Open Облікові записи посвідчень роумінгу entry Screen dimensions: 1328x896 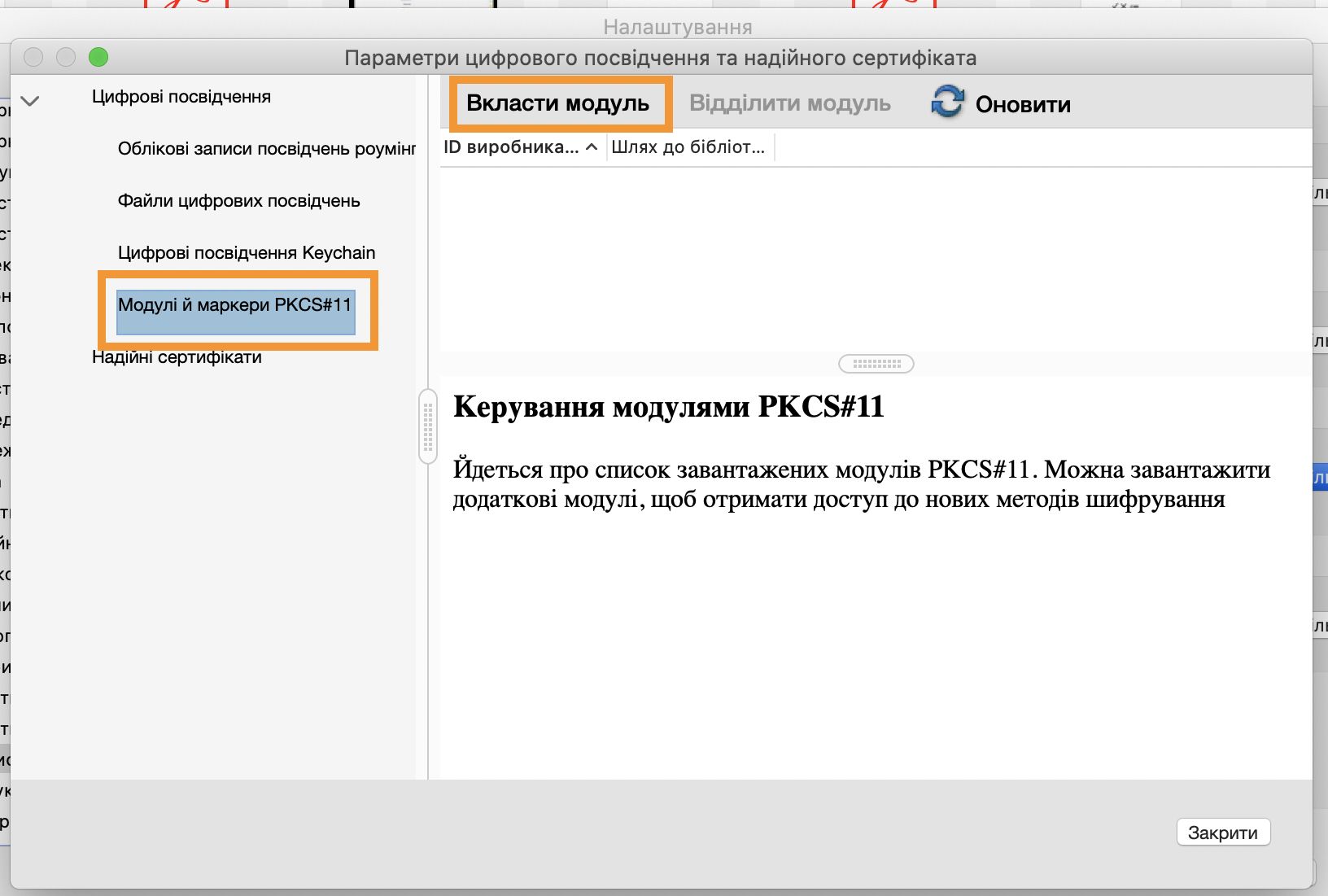(x=267, y=149)
